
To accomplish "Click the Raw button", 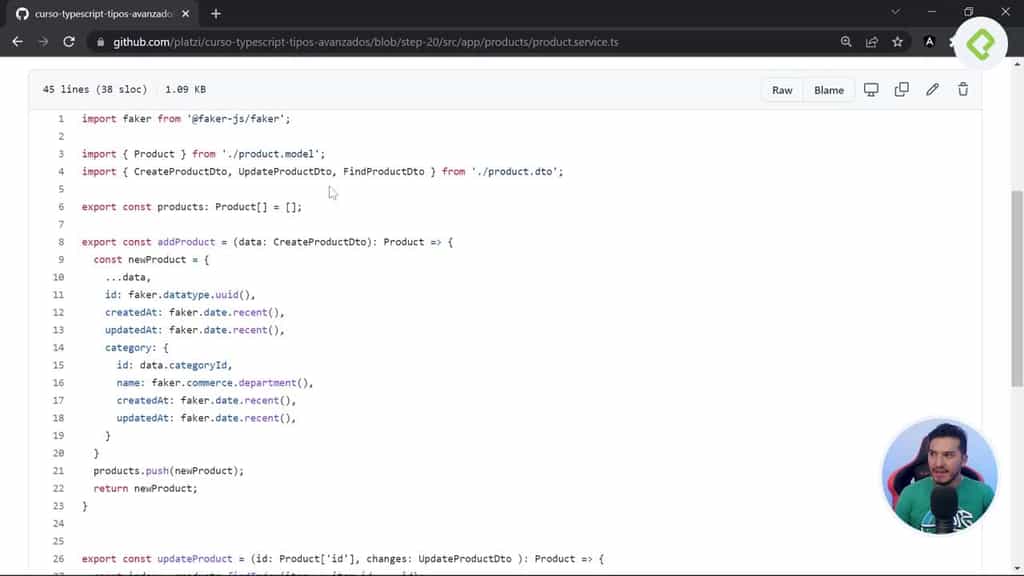I will tap(782, 89).
